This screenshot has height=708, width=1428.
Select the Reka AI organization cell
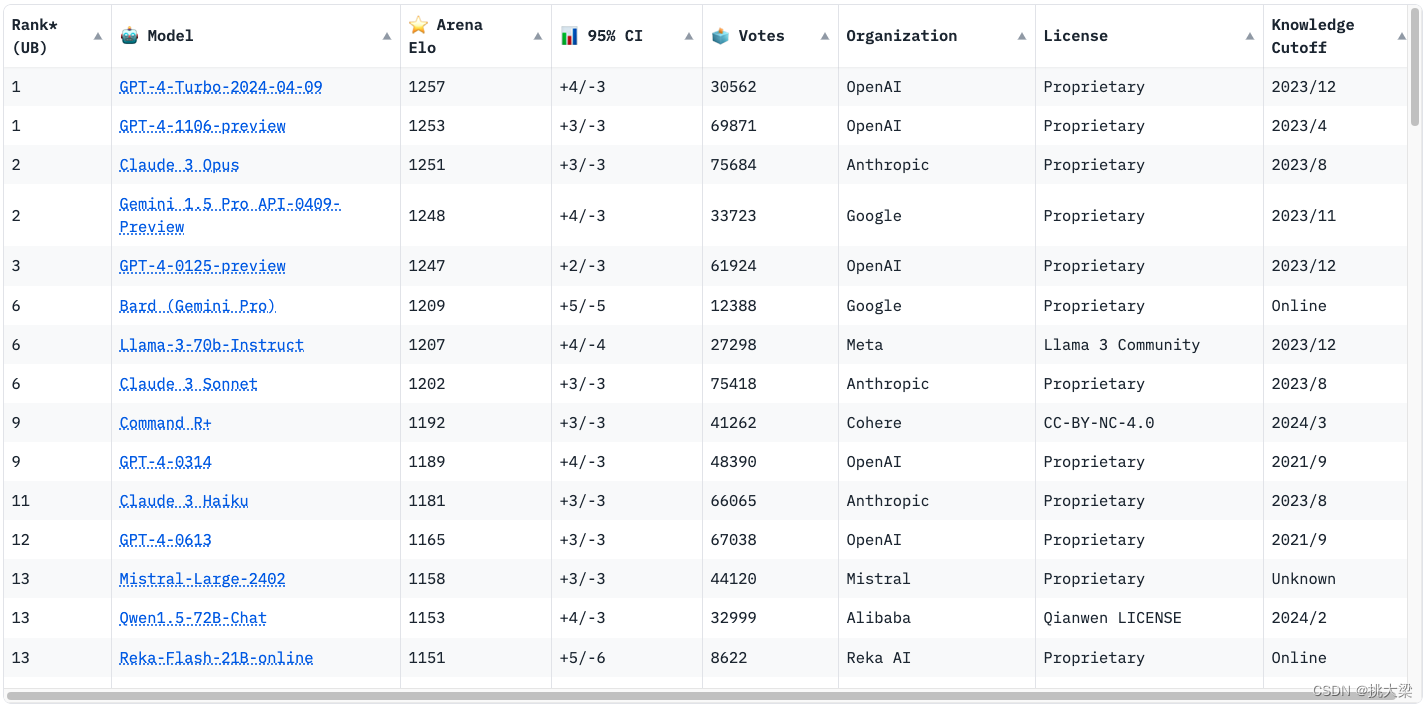tap(937, 658)
